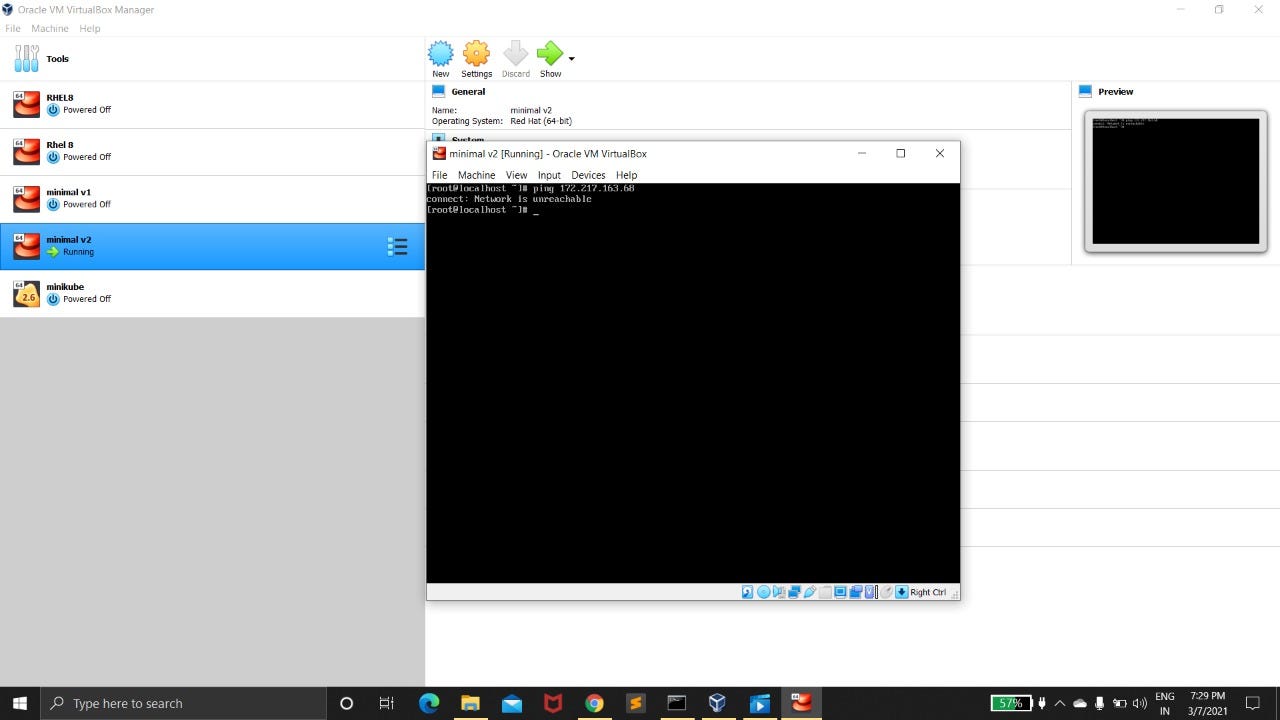Click the OneDrive cloud tray icon
This screenshot has height=720, width=1280.
[1080, 703]
